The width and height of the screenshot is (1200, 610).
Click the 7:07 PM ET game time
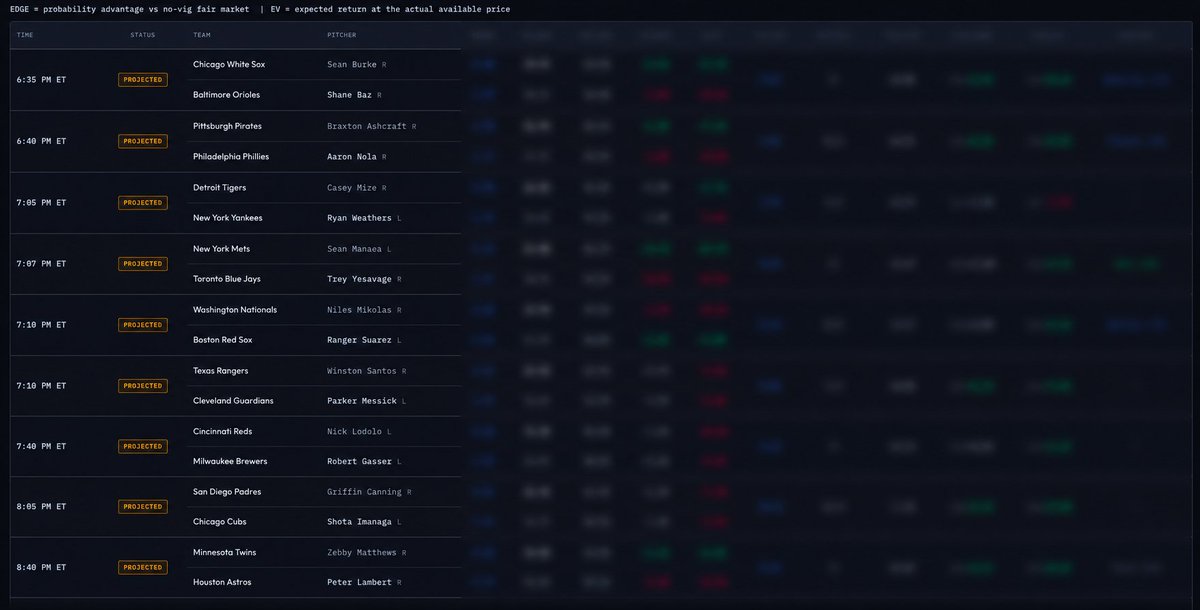(x=41, y=264)
